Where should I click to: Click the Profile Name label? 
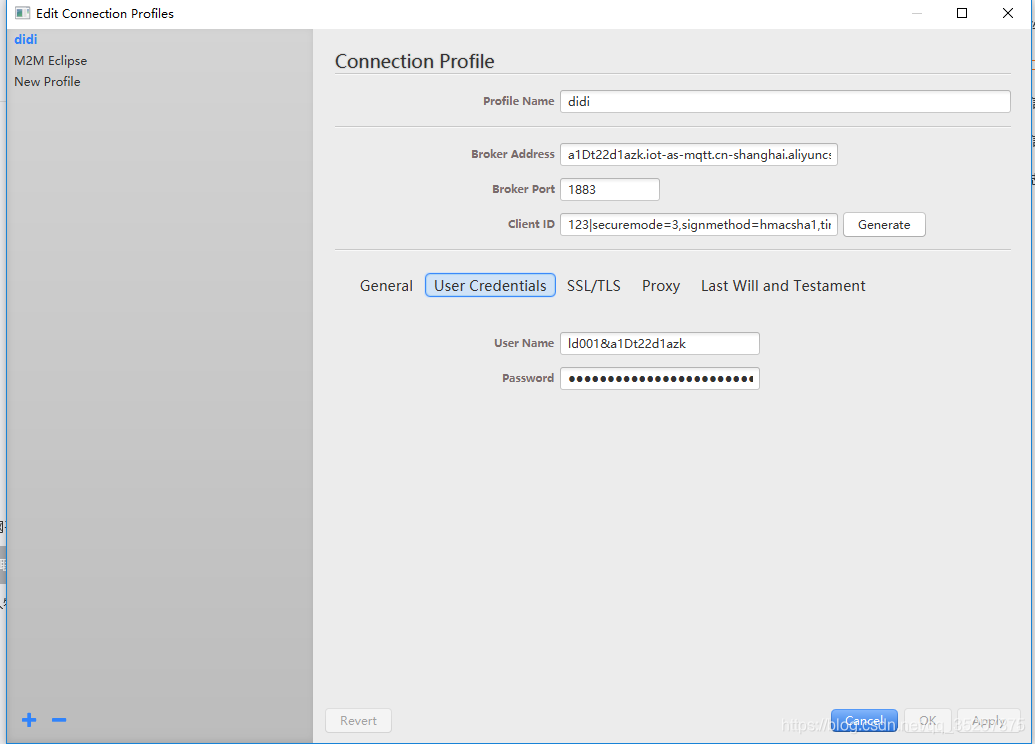(x=518, y=101)
